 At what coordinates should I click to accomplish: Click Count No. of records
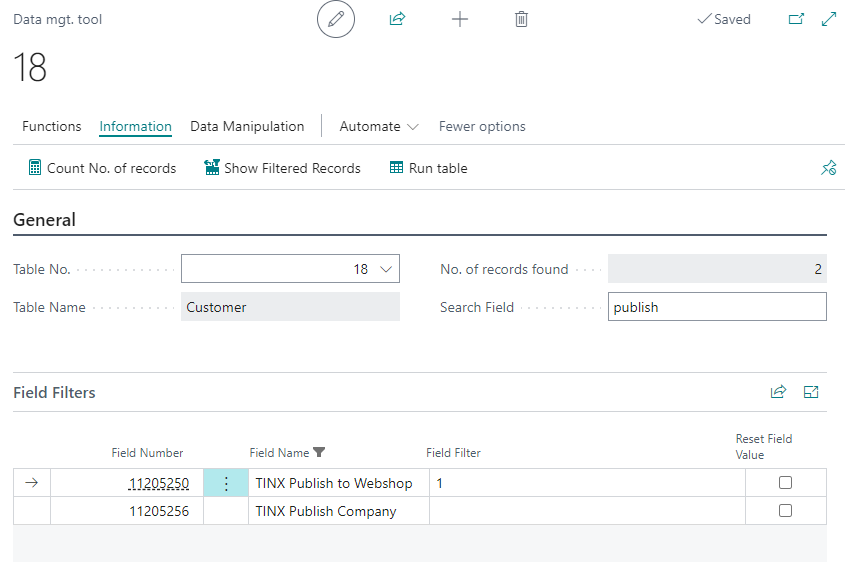click(102, 168)
